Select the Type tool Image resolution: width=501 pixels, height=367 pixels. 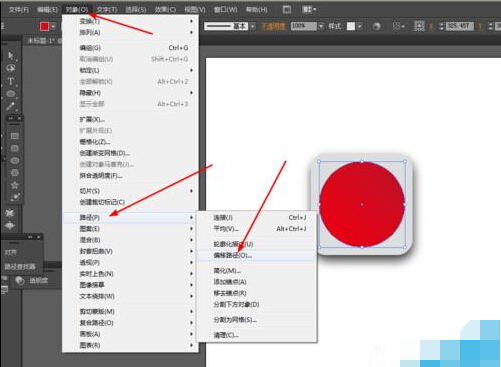(11, 81)
